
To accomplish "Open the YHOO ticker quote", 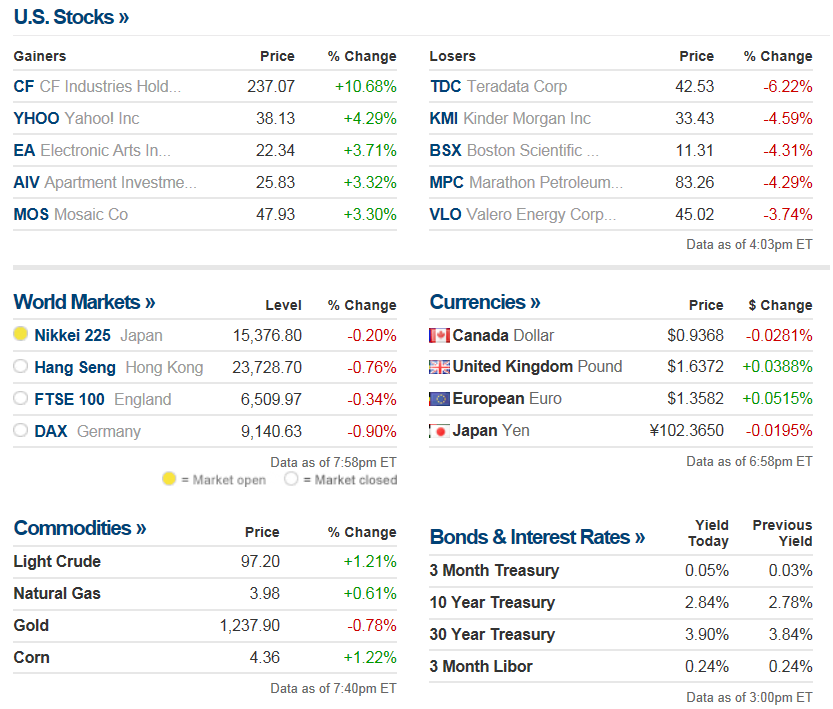I will point(37,118).
